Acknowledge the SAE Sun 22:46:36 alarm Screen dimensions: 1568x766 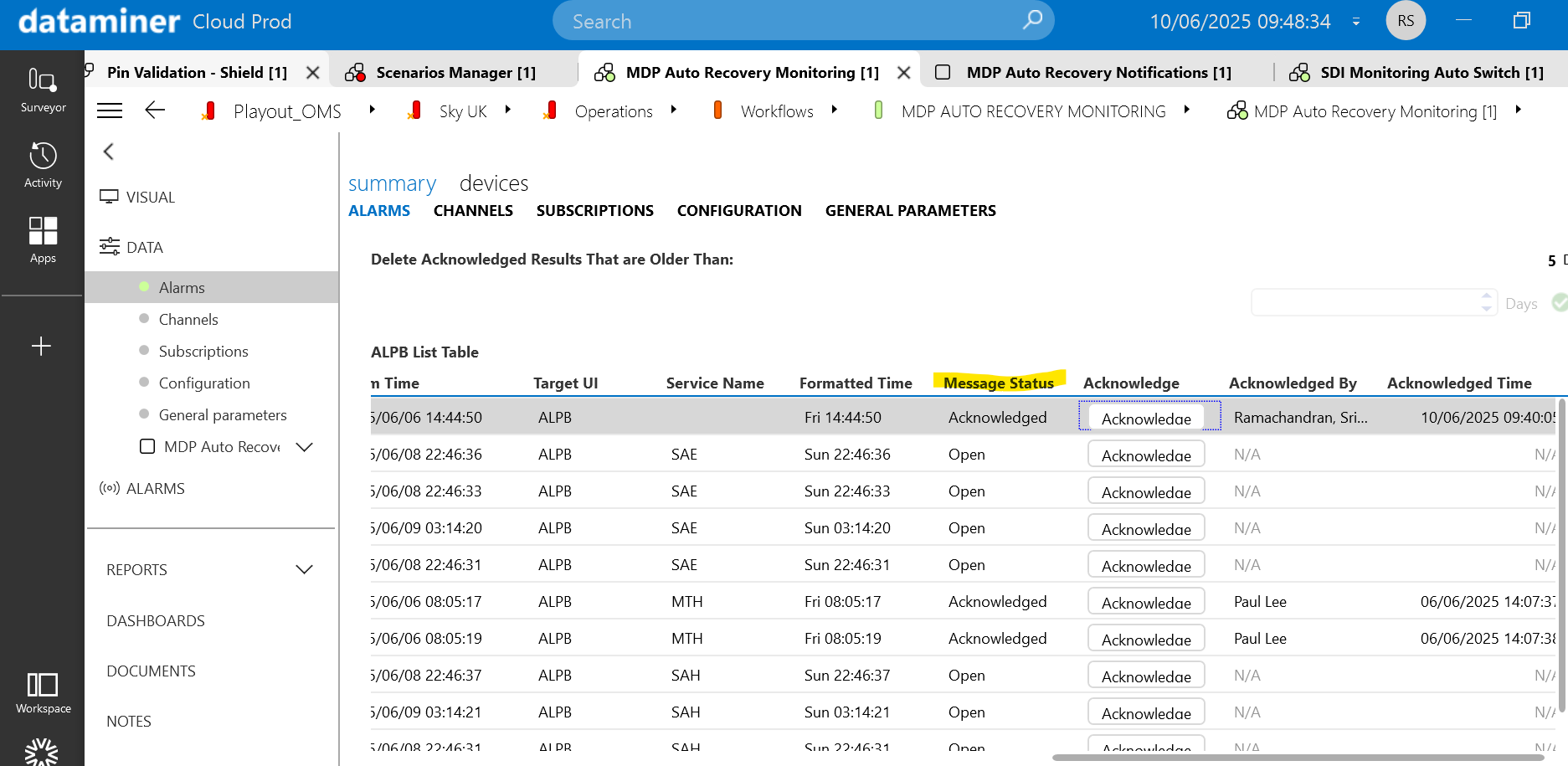[x=1146, y=455]
